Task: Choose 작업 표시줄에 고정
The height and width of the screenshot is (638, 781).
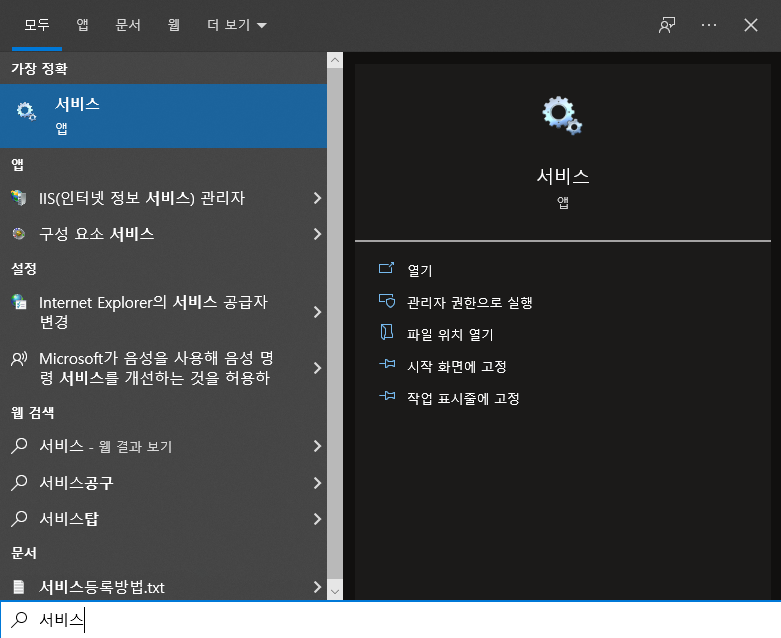Action: click(x=463, y=398)
